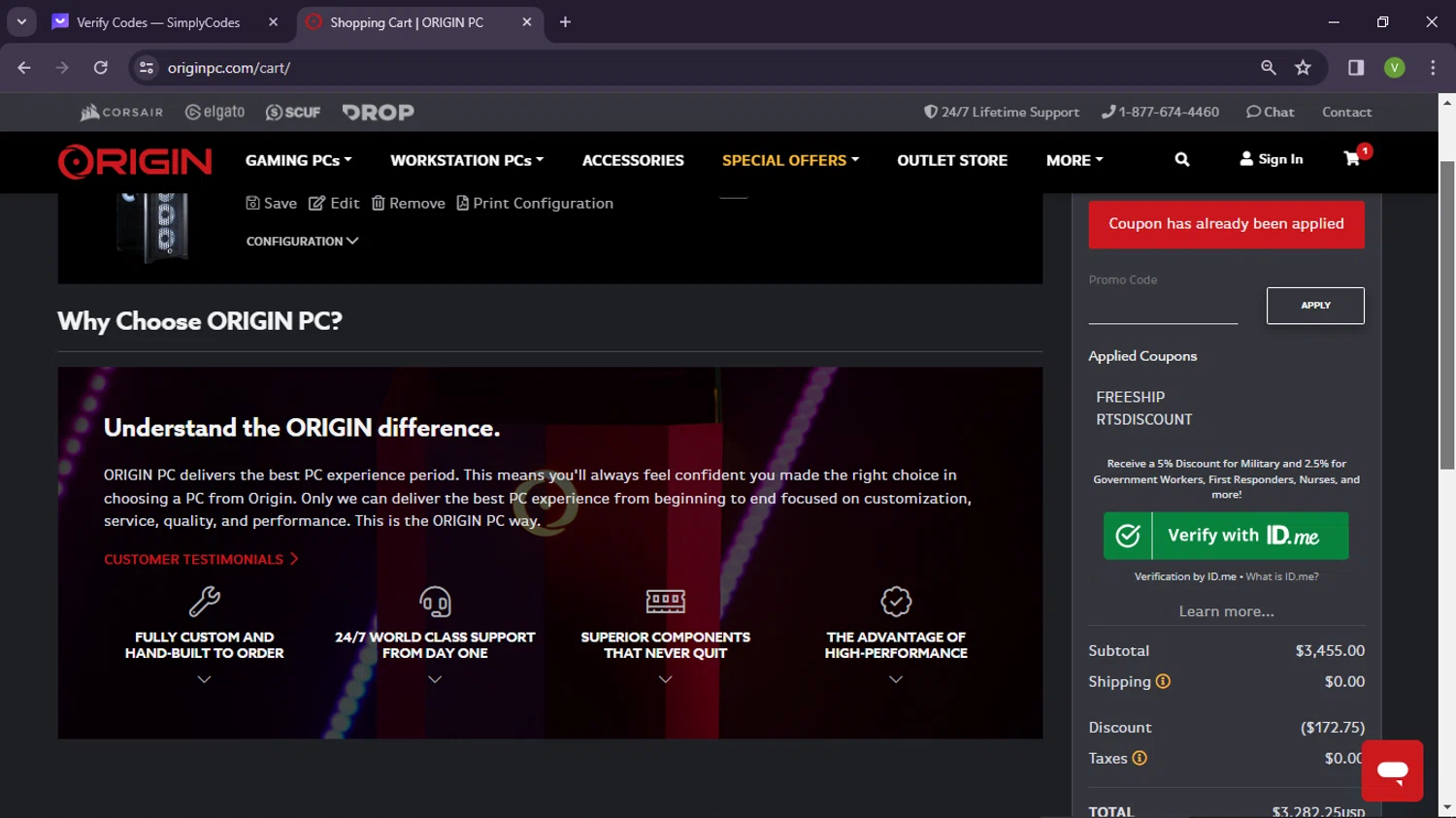Open the tab search dropdown arrow
Screen dimensions: 1456x818
pyautogui.click(x=21, y=21)
